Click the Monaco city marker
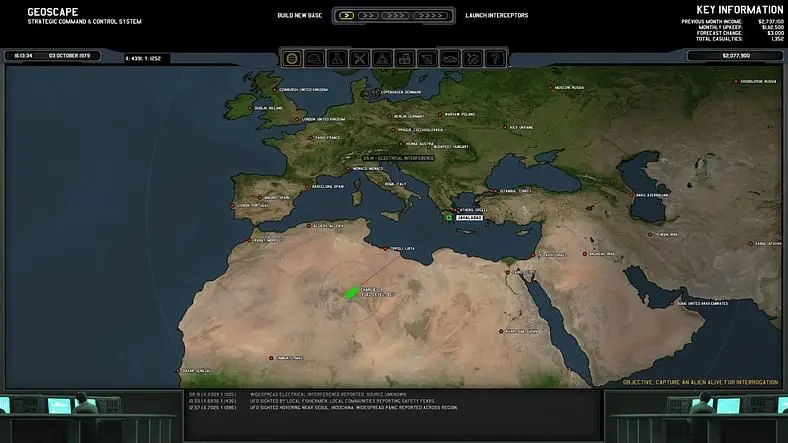 click(x=348, y=169)
